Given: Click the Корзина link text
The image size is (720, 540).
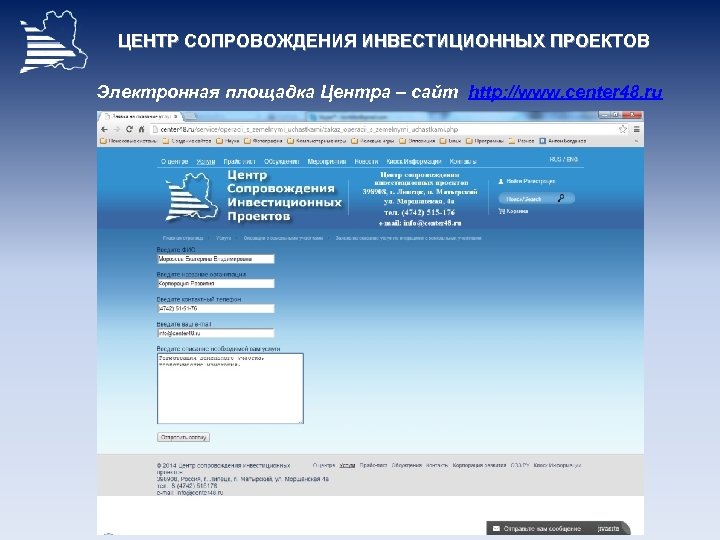Looking at the screenshot, I should (x=517, y=211).
